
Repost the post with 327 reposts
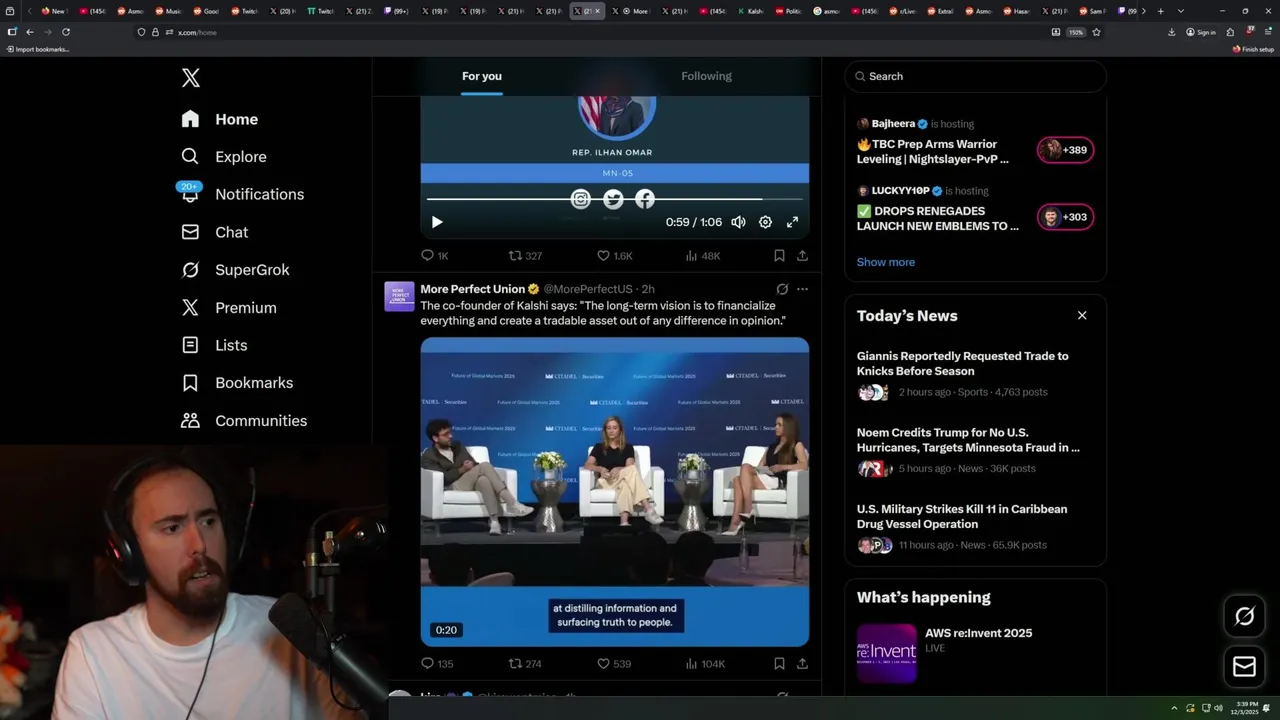[x=525, y=256]
